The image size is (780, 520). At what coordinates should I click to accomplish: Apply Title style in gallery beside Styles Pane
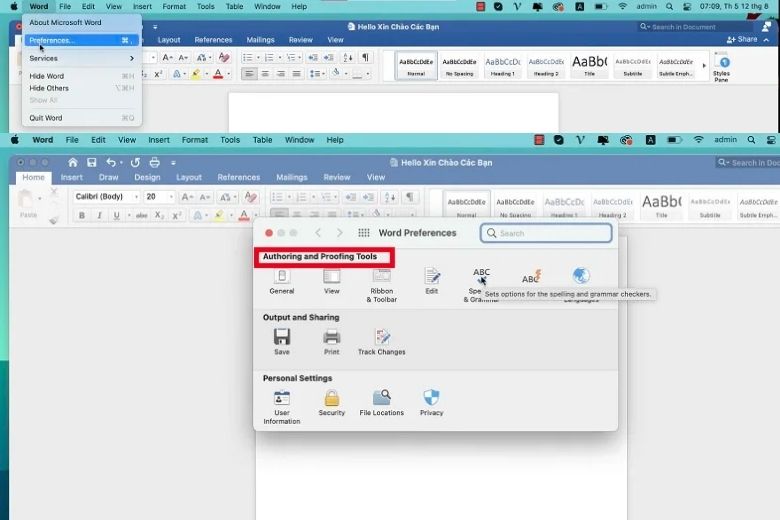coord(589,66)
